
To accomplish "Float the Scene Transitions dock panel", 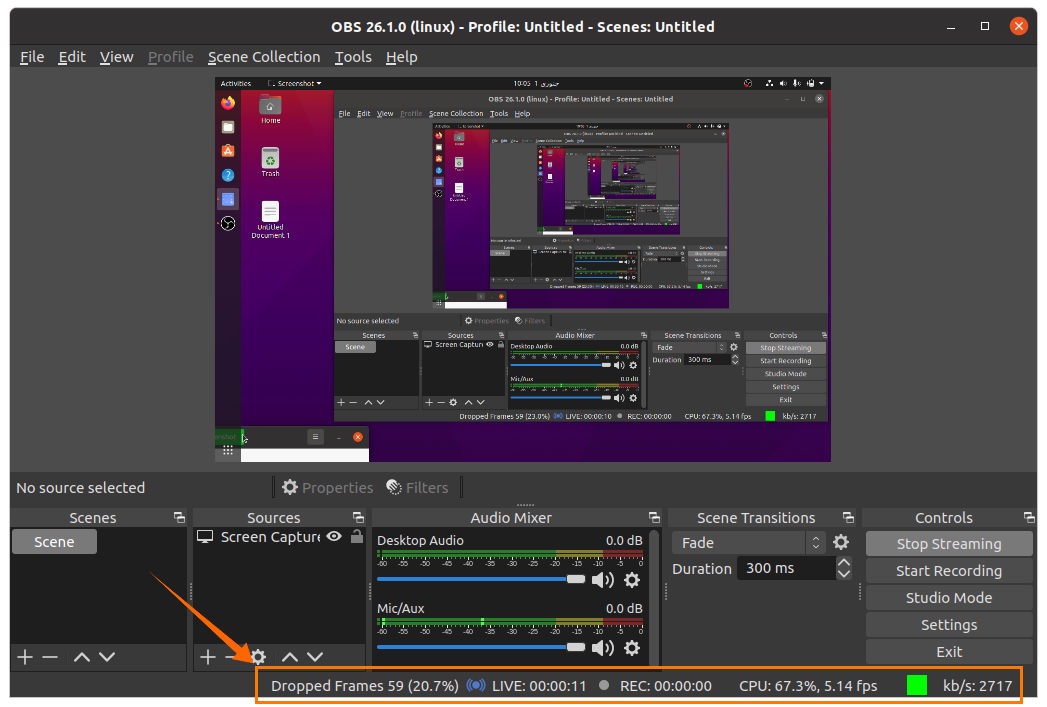I will coord(849,517).
